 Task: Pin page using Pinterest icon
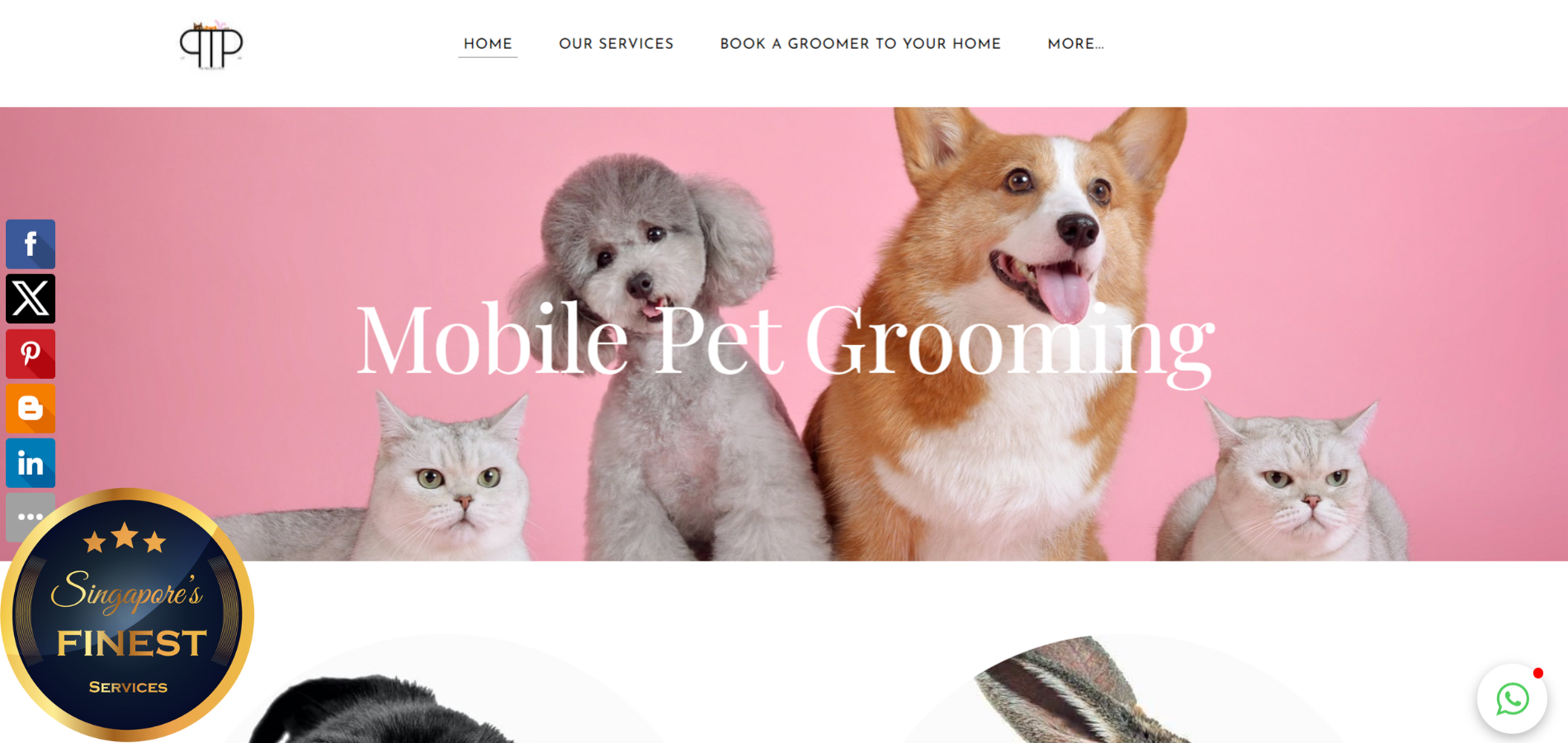point(31,354)
